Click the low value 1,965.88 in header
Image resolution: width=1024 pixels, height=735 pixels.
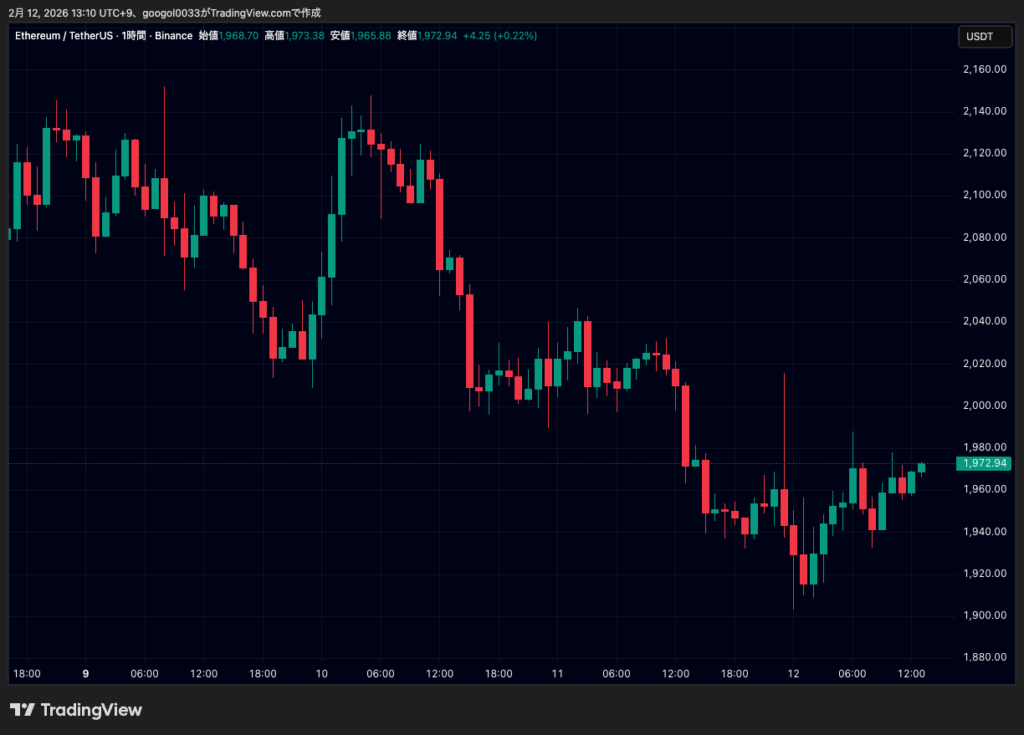tap(371, 36)
